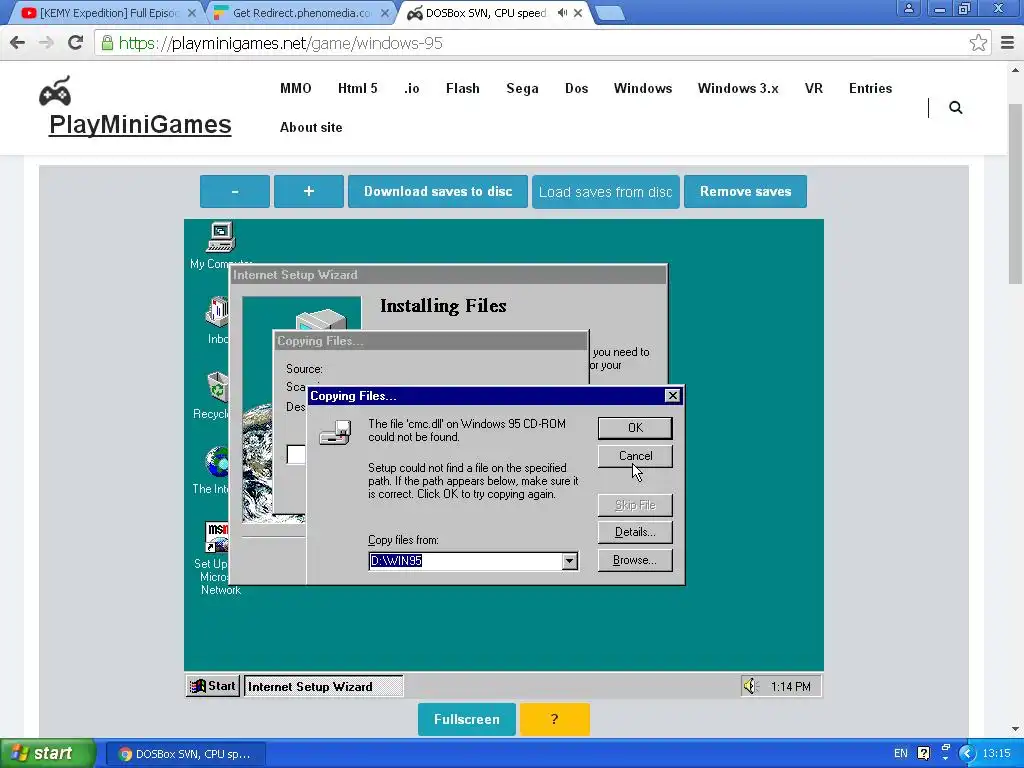Viewport: 1024px width, 768px height.
Task: Click Load saves from disc
Action: (605, 192)
